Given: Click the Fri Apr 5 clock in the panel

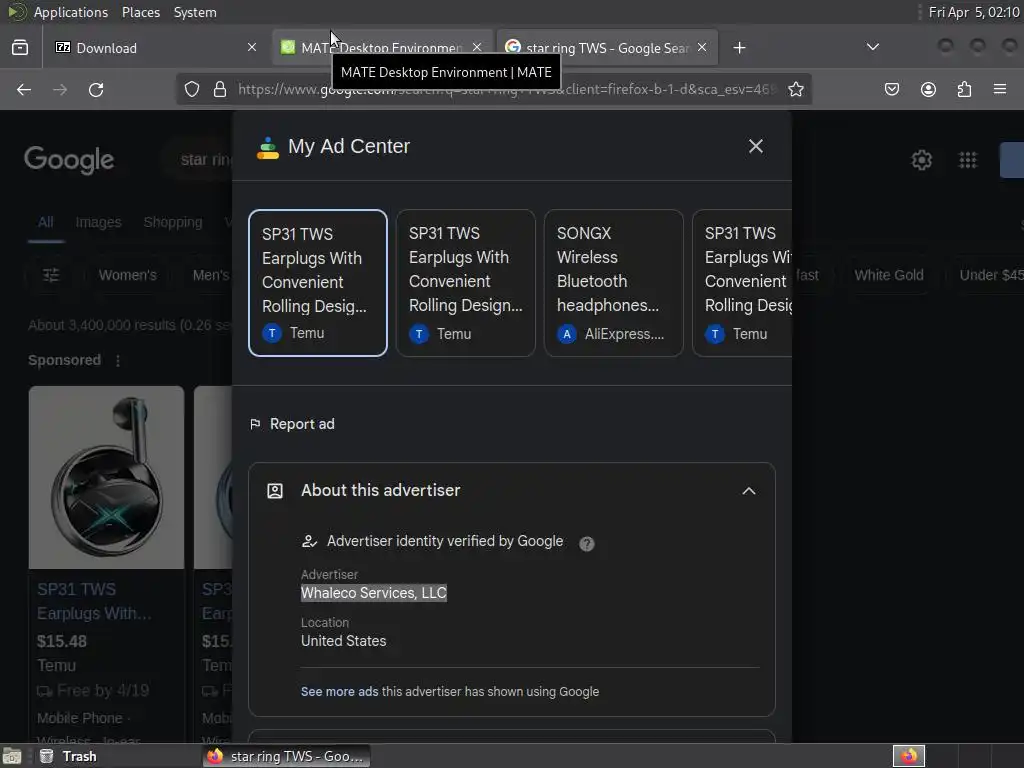Looking at the screenshot, I should tap(974, 12).
